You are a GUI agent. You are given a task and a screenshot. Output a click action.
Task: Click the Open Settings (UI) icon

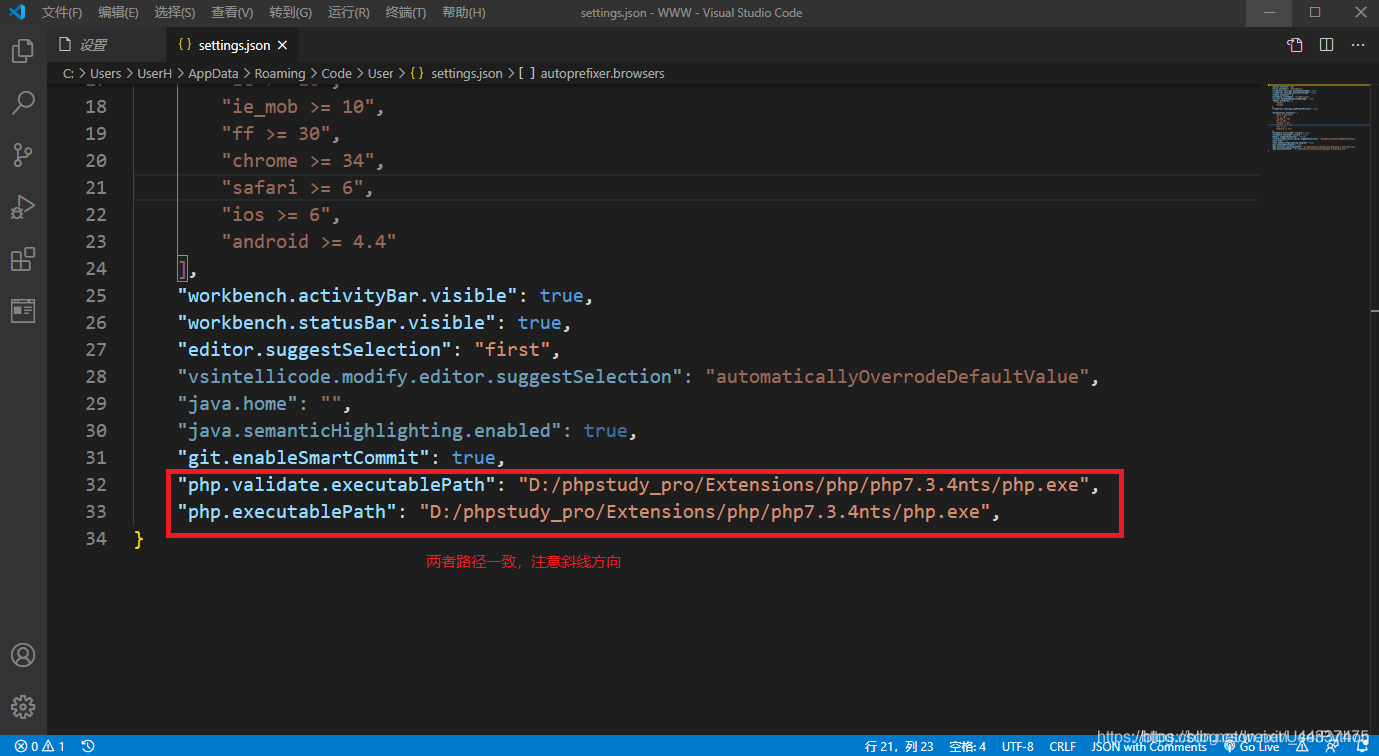pyautogui.click(x=1295, y=45)
